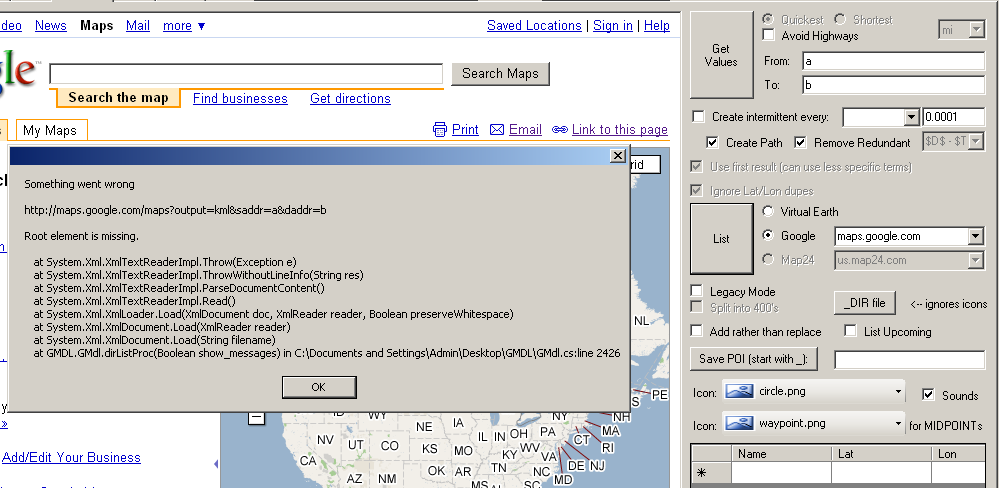Select the Search the map tab
This screenshot has height=488, width=999.
tap(118, 98)
